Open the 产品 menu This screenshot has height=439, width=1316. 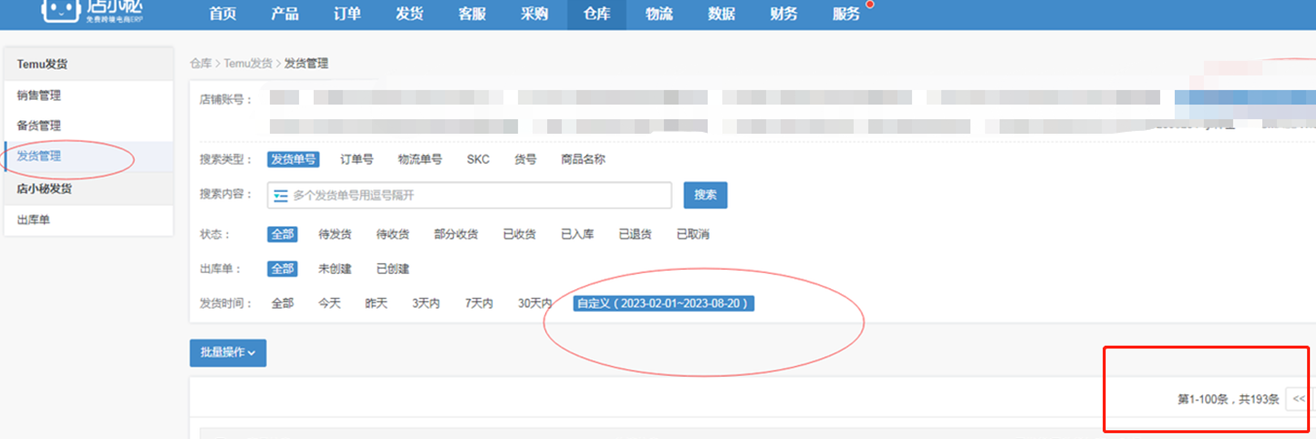pyautogui.click(x=285, y=14)
